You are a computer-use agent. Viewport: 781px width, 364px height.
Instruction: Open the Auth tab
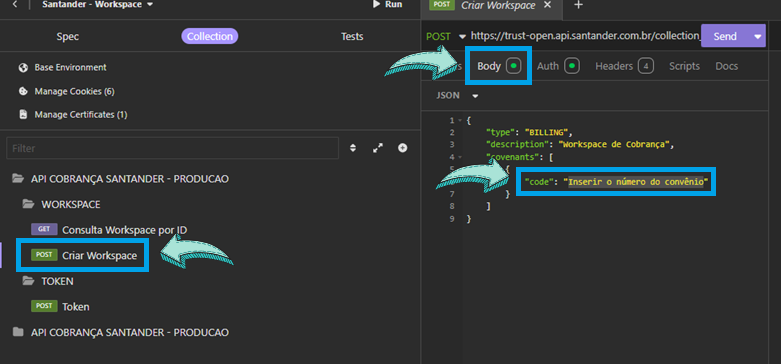click(558, 66)
